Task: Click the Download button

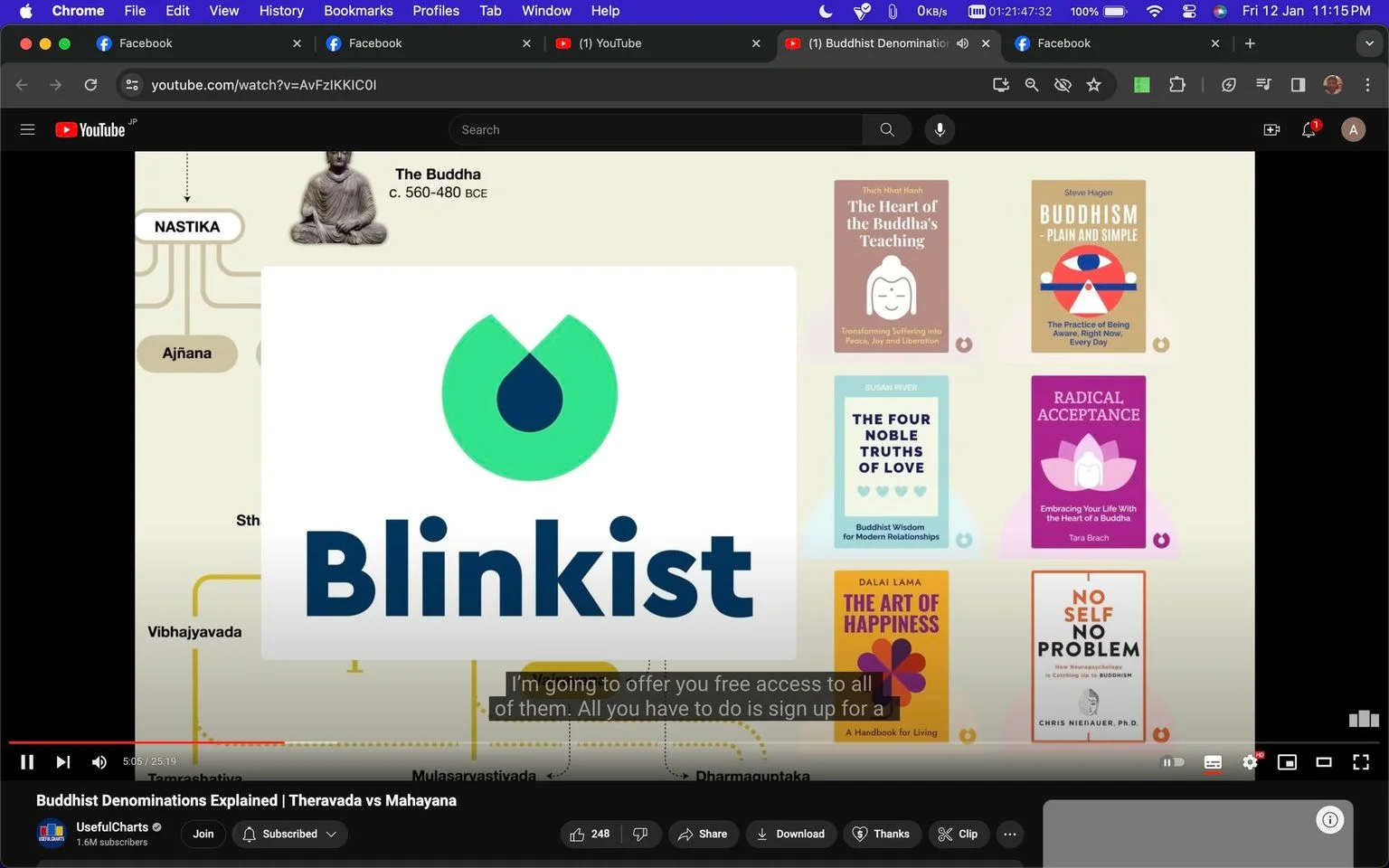Action: pos(790,834)
